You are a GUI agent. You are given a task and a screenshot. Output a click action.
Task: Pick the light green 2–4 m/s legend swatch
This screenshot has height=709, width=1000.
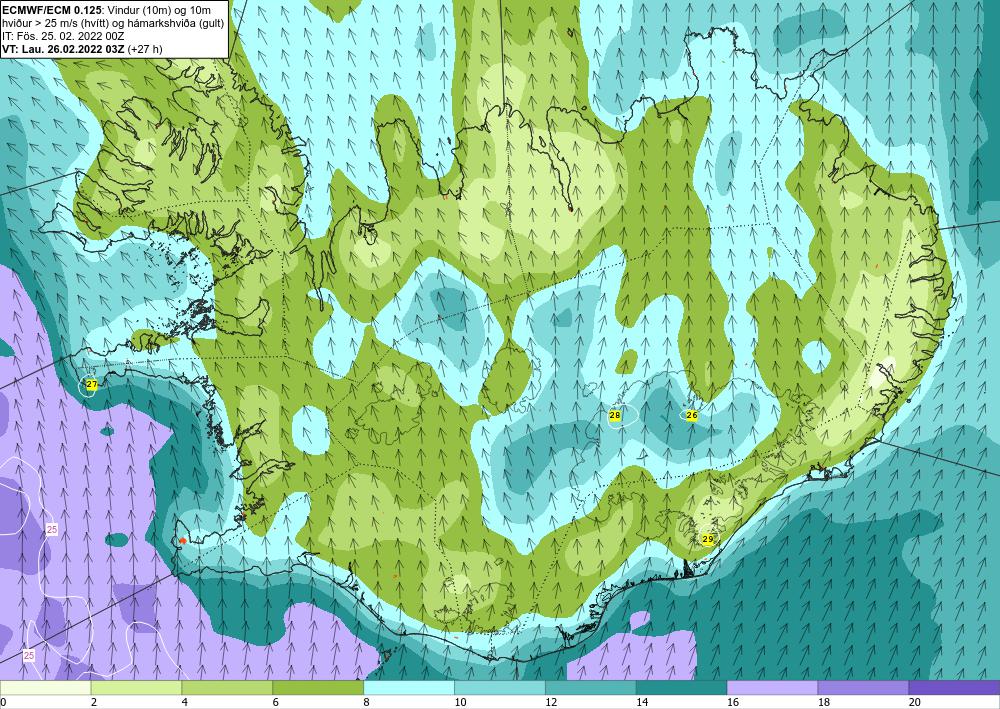(136, 688)
